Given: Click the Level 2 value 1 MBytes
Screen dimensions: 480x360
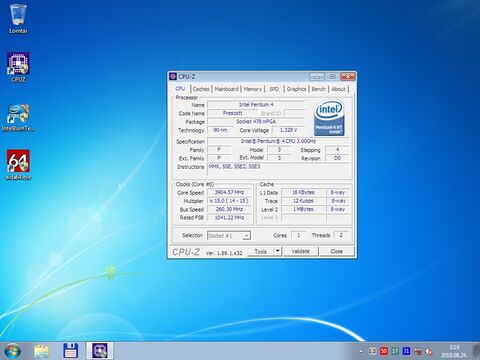Looking at the screenshot, I should (x=303, y=209).
